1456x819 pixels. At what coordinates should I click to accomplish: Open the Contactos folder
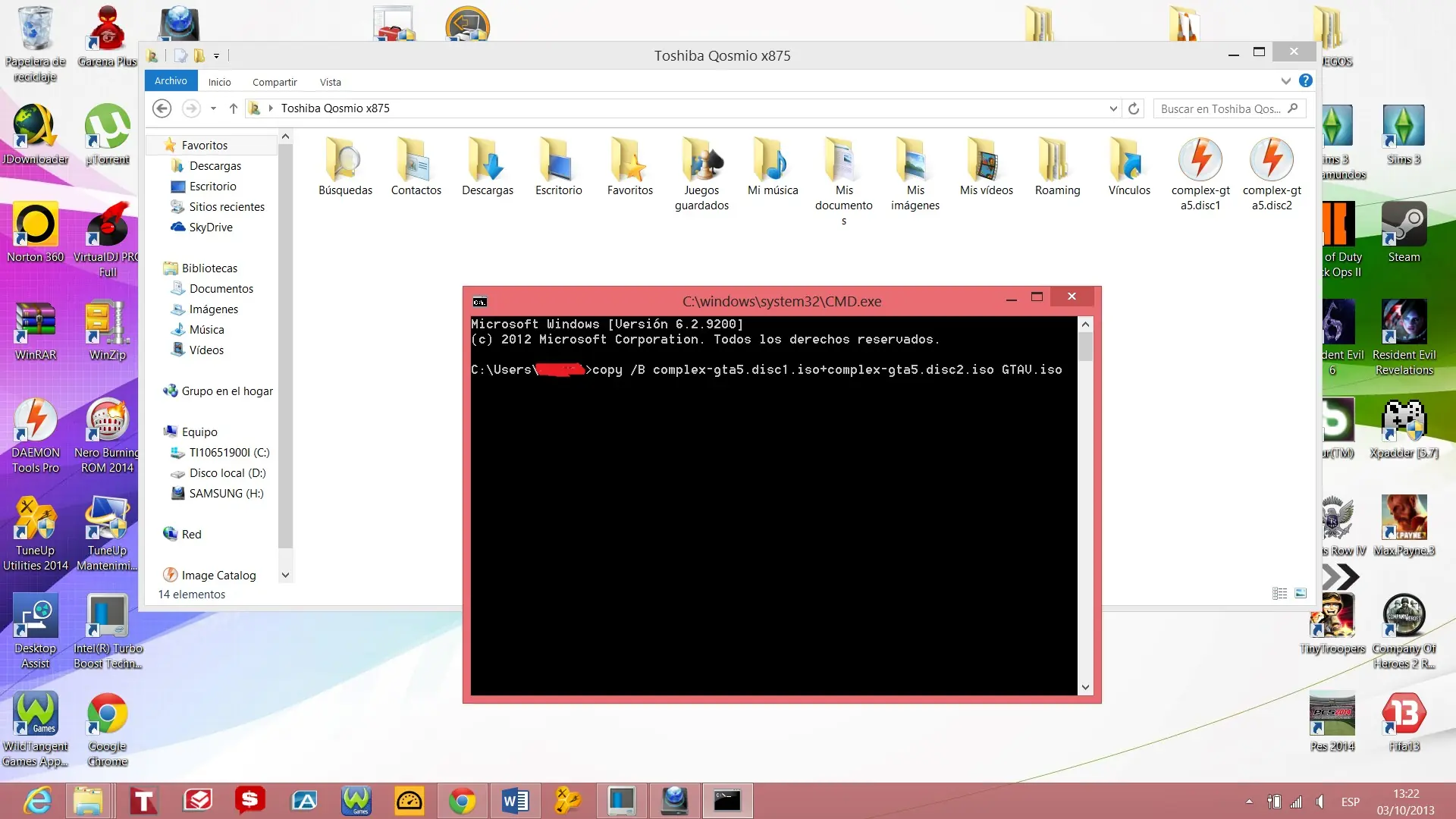click(x=416, y=168)
